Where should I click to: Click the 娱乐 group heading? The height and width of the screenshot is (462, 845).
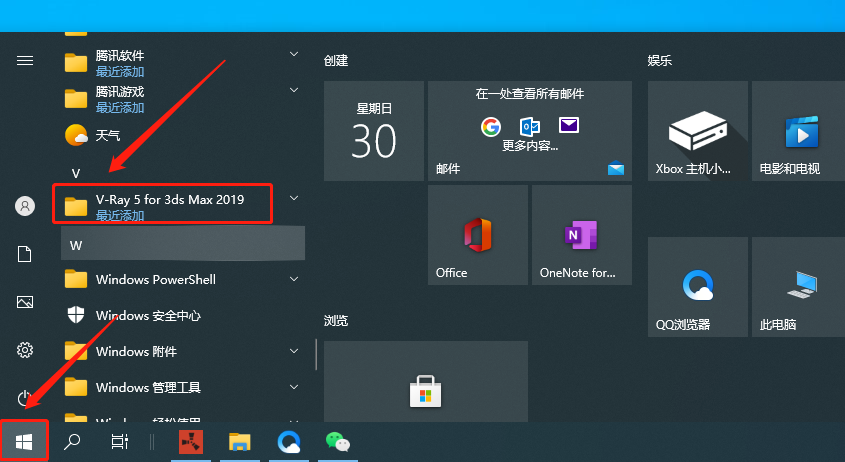coord(660,60)
